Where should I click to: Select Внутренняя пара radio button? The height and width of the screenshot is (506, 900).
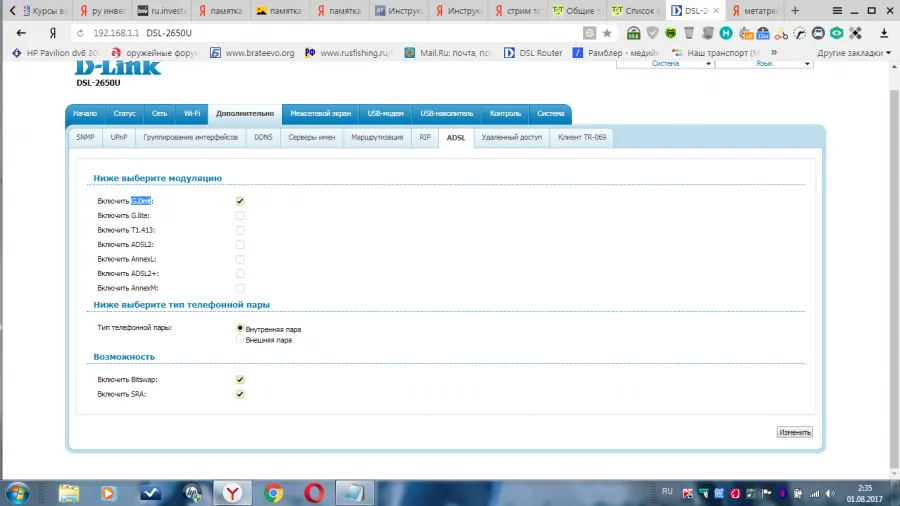coord(240,328)
